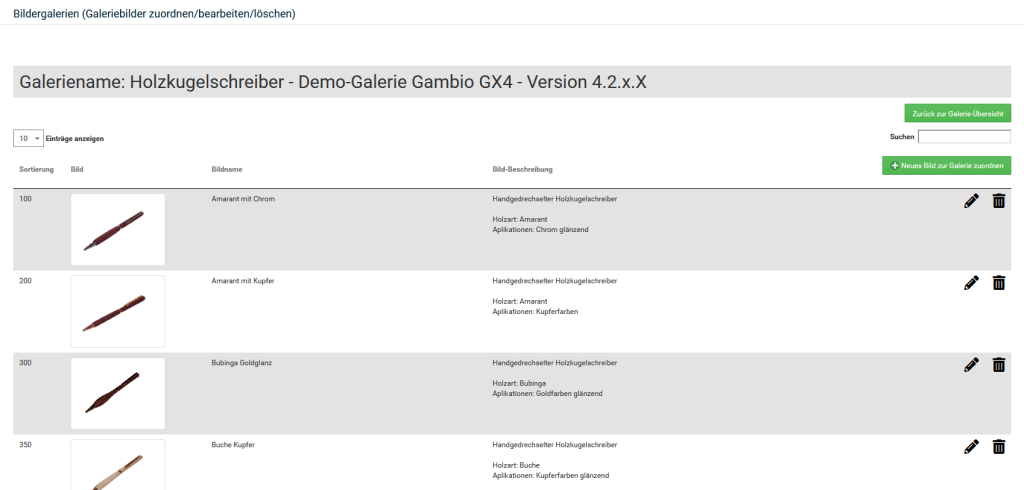
Task: Edit the Bubinga Goldglanz entry
Action: pos(971,365)
